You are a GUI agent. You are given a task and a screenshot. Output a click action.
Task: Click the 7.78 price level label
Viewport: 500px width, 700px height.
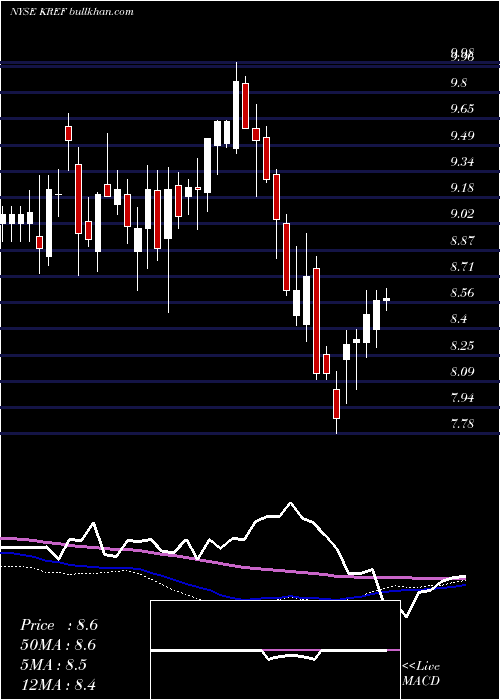(462, 423)
